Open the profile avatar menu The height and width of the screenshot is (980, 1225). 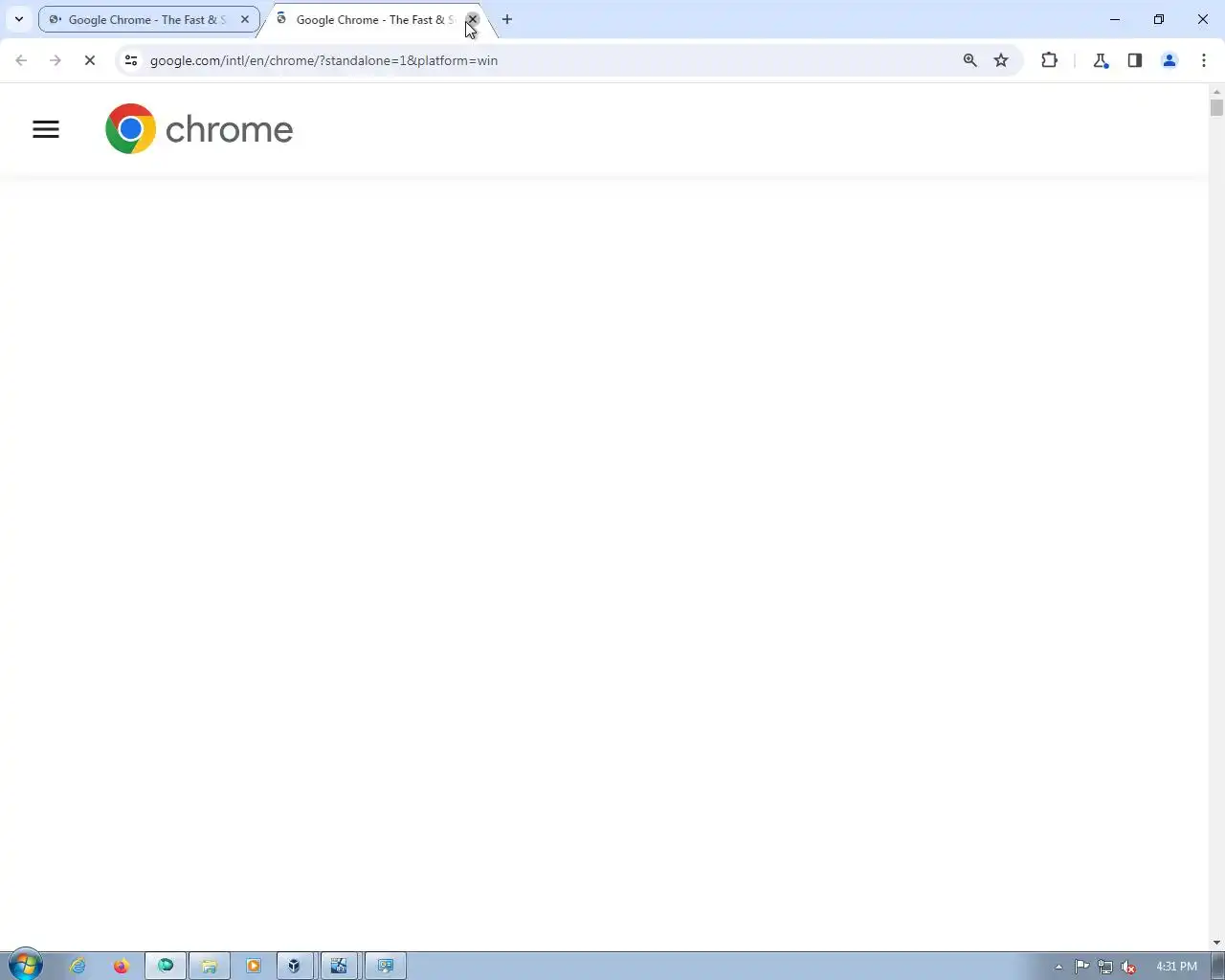coord(1169,60)
